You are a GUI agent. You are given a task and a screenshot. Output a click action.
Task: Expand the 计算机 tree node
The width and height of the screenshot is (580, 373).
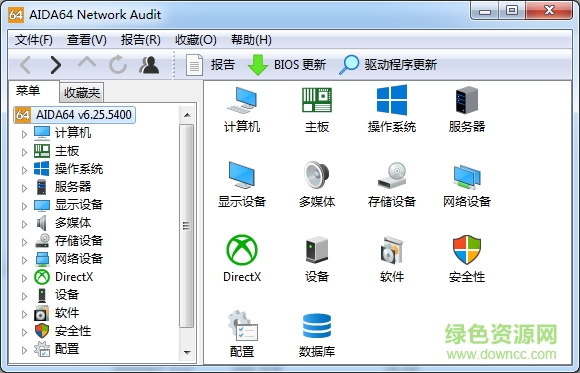(x=24, y=134)
